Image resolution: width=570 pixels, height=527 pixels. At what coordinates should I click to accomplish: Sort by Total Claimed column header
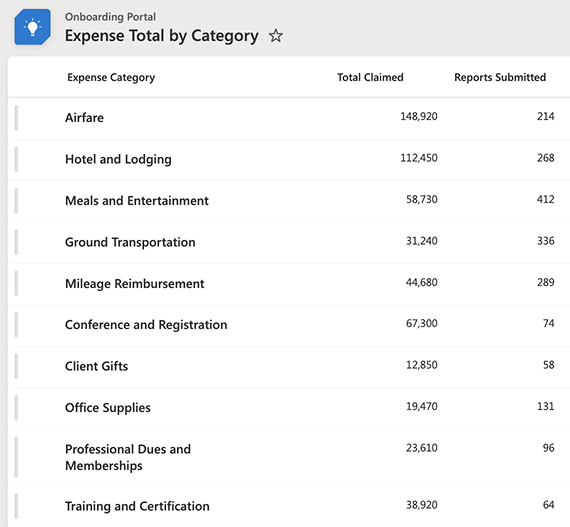pyautogui.click(x=370, y=77)
